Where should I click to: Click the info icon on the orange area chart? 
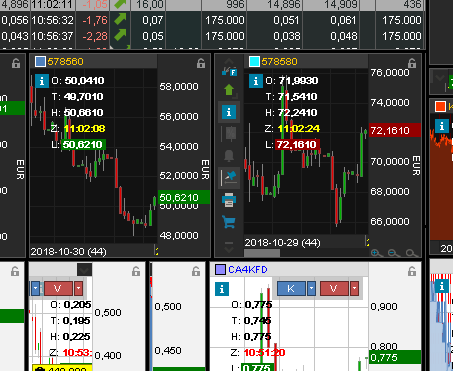[442, 126]
